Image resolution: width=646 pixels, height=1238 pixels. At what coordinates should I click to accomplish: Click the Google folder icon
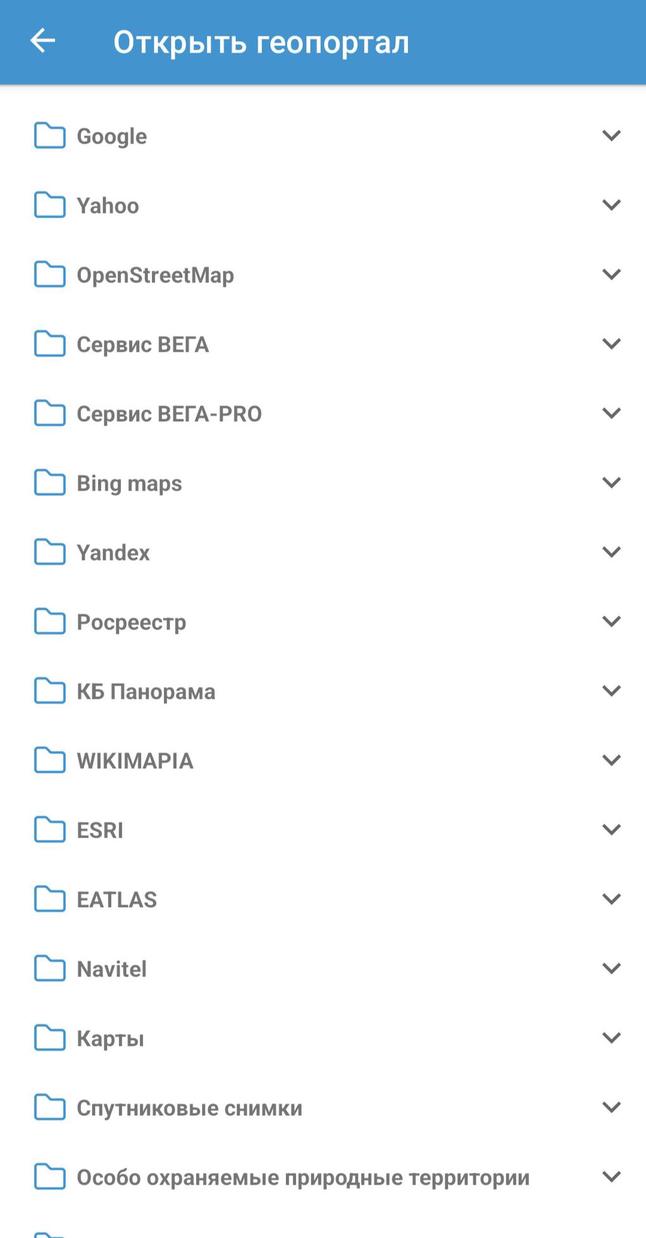(49, 135)
